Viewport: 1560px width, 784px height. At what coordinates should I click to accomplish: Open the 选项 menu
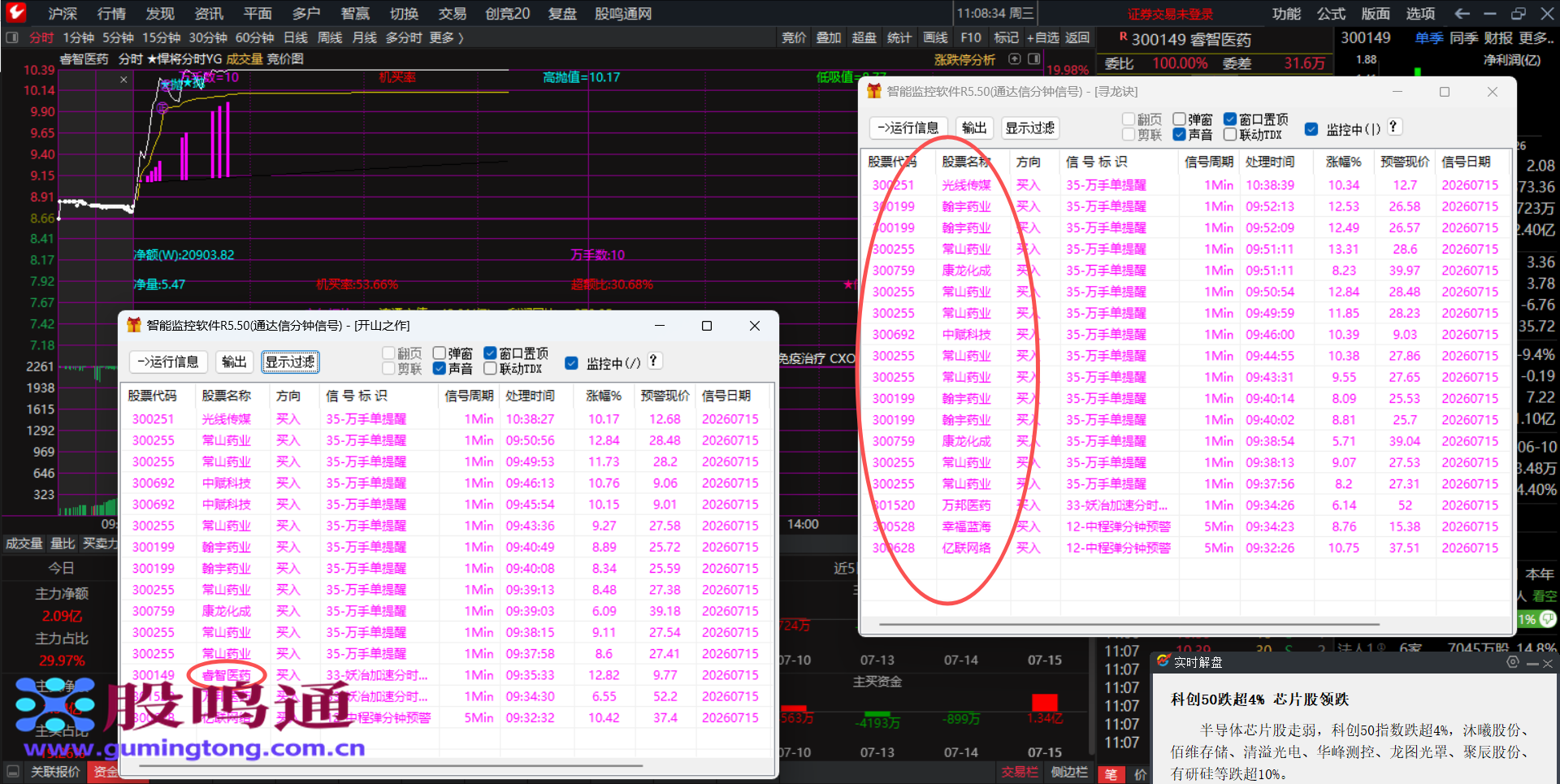click(1421, 13)
